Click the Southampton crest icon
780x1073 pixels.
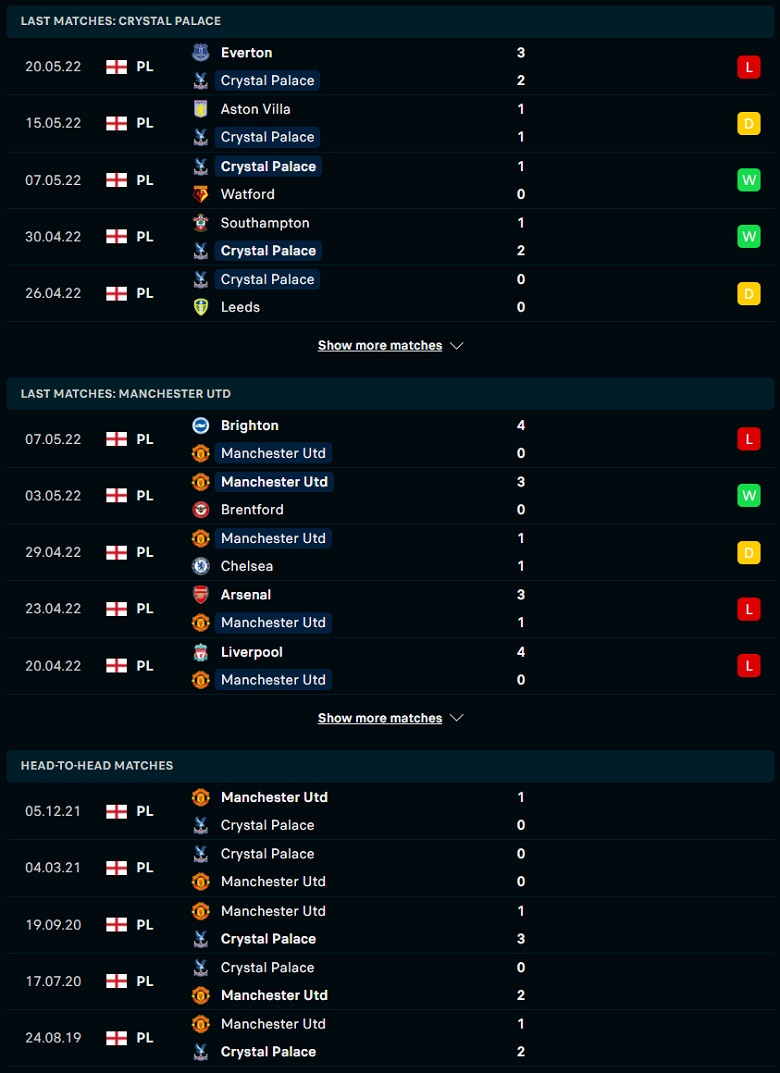(x=200, y=223)
